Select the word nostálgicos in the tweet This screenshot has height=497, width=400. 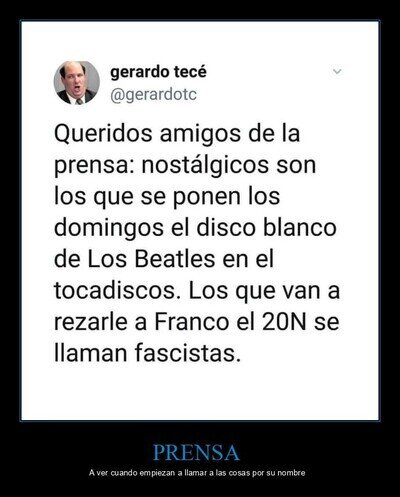click(205, 165)
